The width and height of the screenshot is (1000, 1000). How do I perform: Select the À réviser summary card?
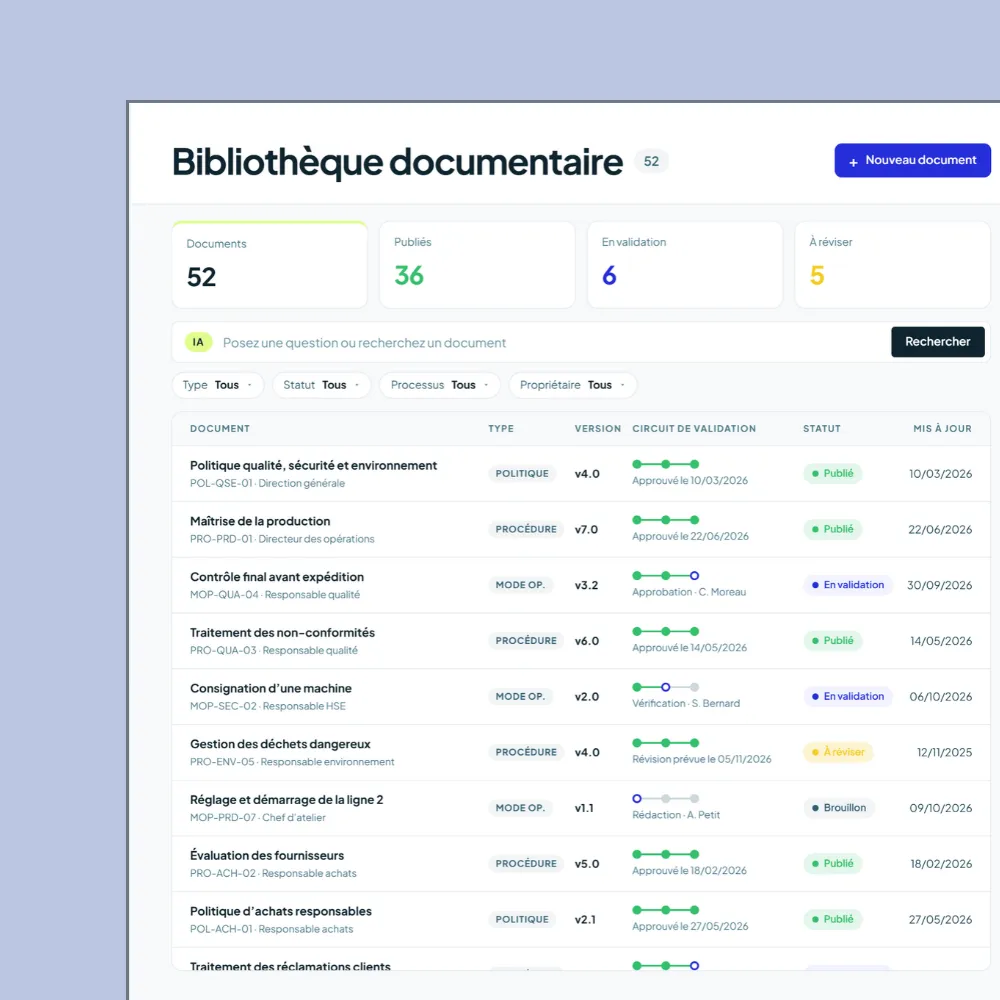(892, 265)
